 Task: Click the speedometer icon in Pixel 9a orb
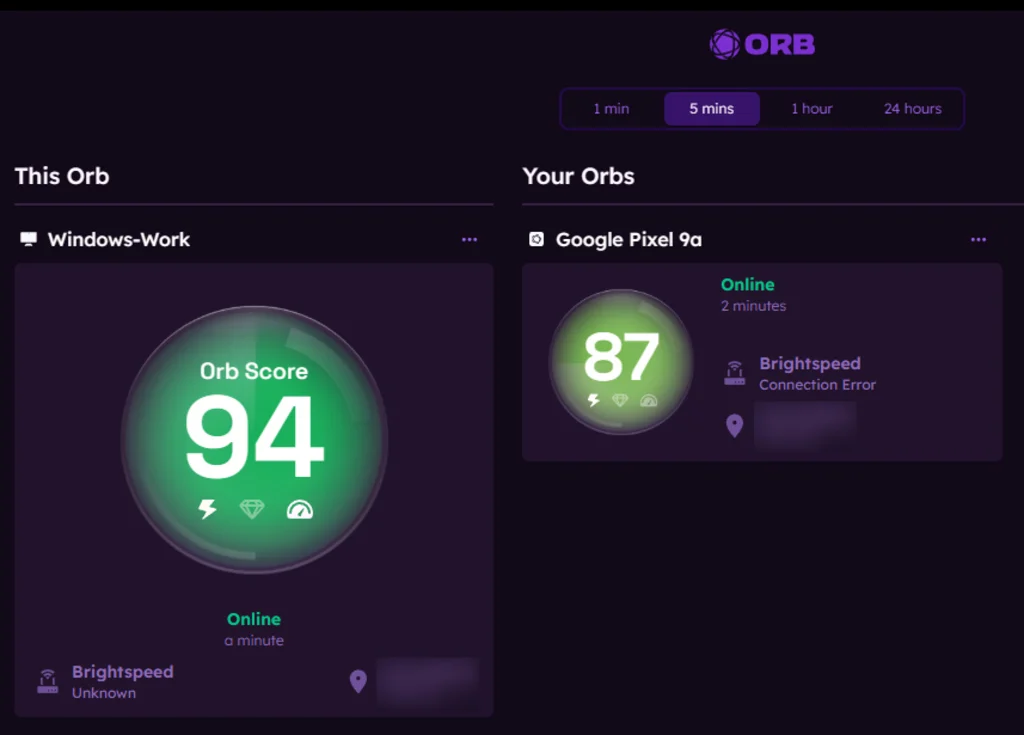649,400
